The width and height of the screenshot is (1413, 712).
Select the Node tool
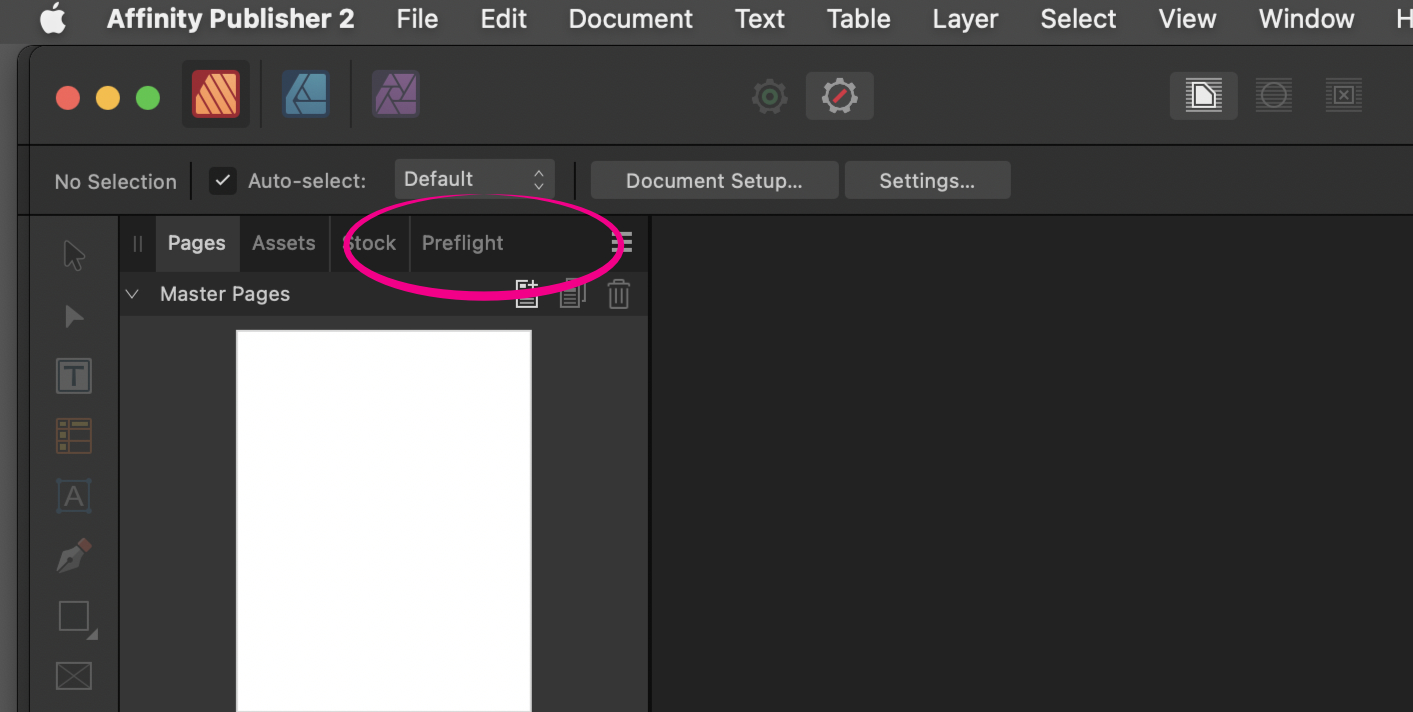[x=74, y=317]
